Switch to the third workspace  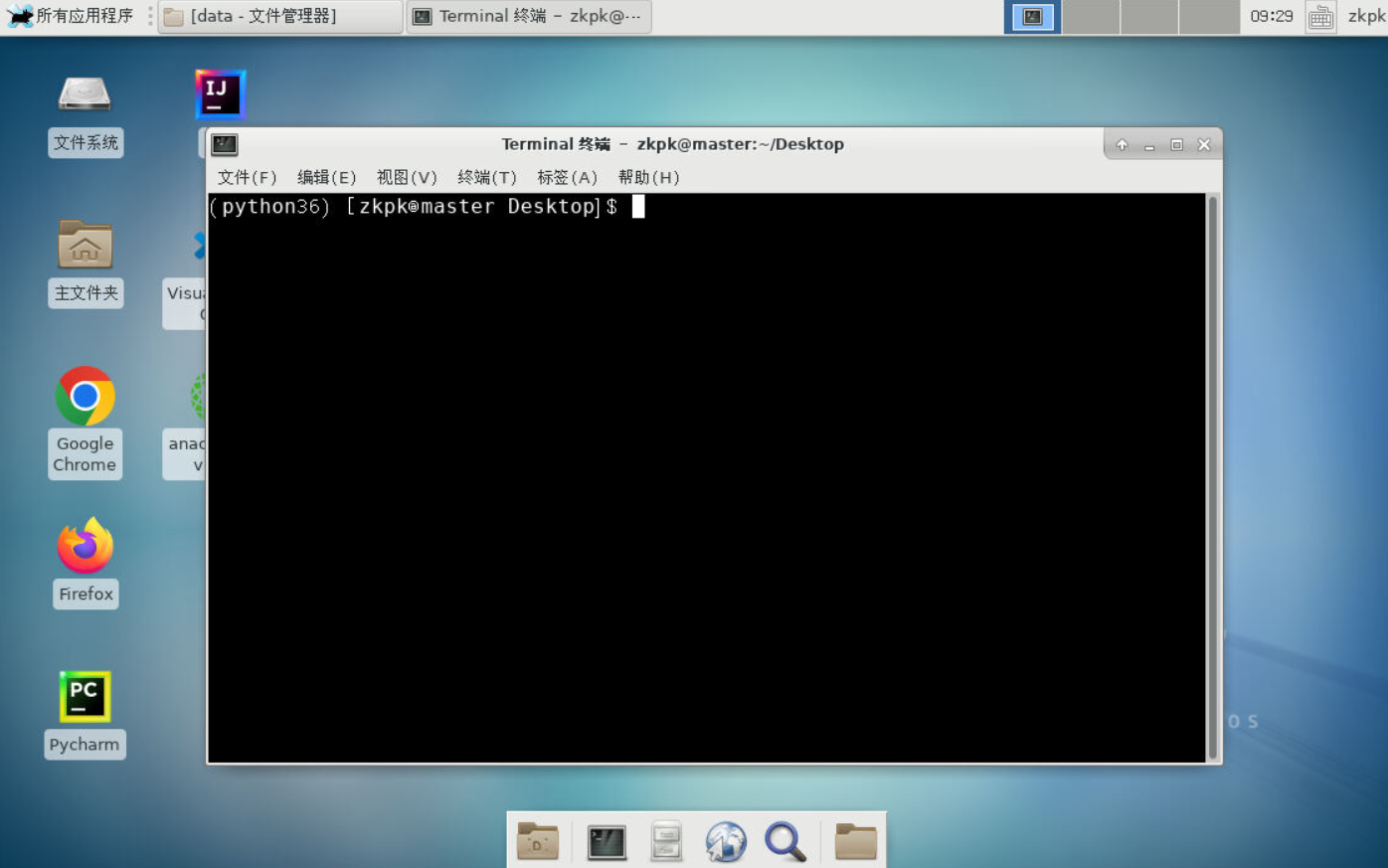(x=1149, y=17)
